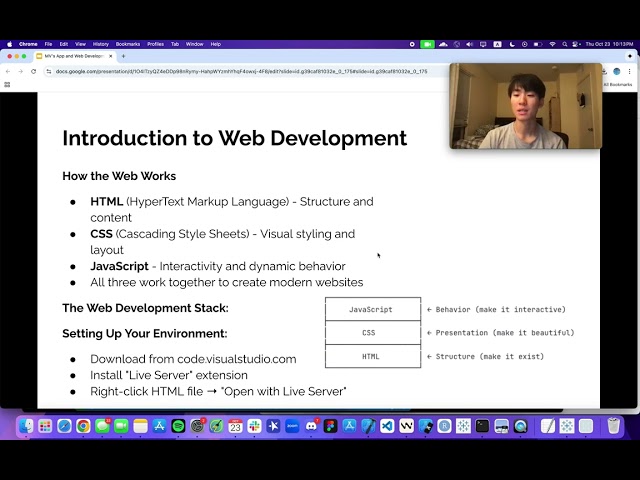The height and width of the screenshot is (480, 640).
Task: Open the apps grid shortcut in bookmarks bar
Action: [x=7, y=84]
